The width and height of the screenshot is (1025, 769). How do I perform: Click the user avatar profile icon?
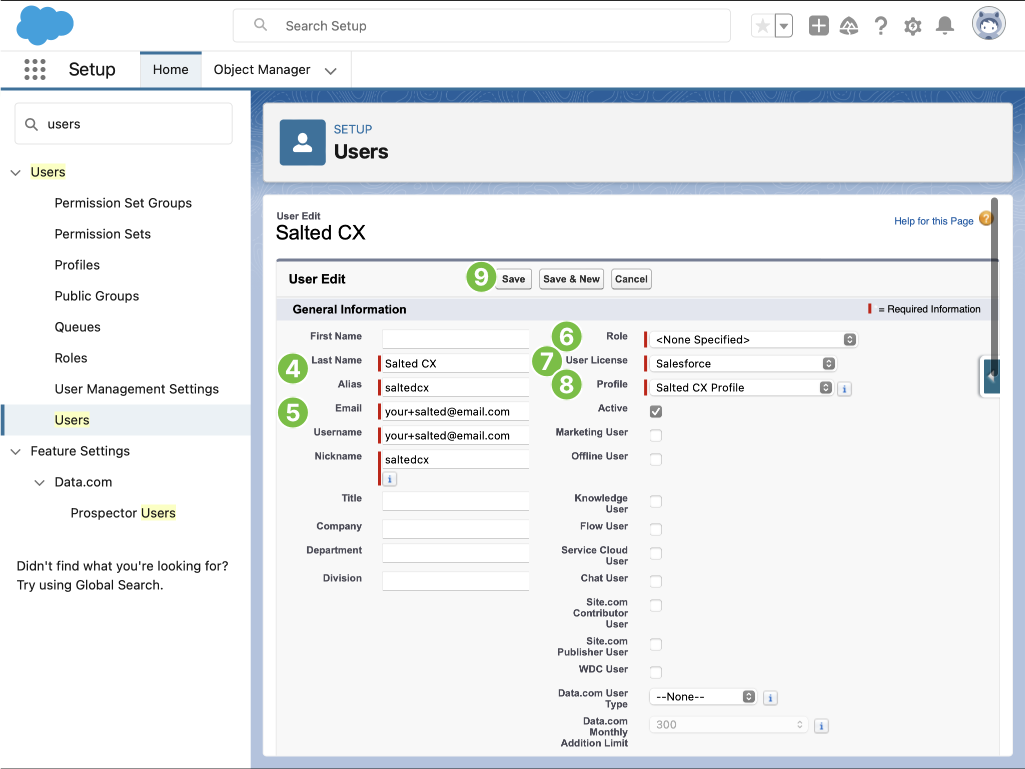(x=988, y=25)
